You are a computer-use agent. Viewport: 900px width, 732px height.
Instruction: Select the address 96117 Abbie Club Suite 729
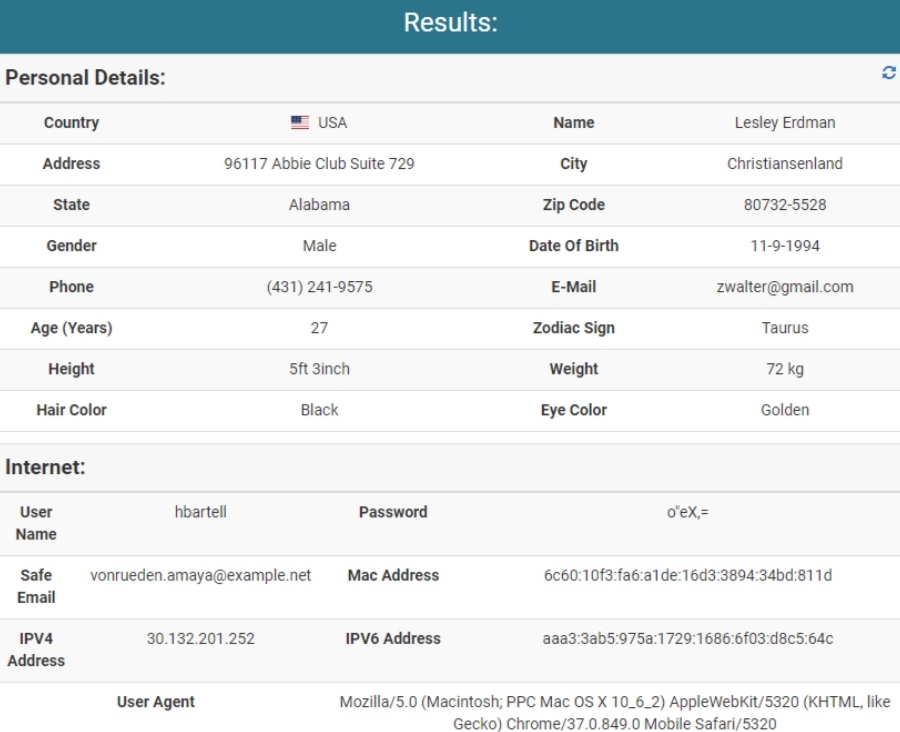pos(318,163)
